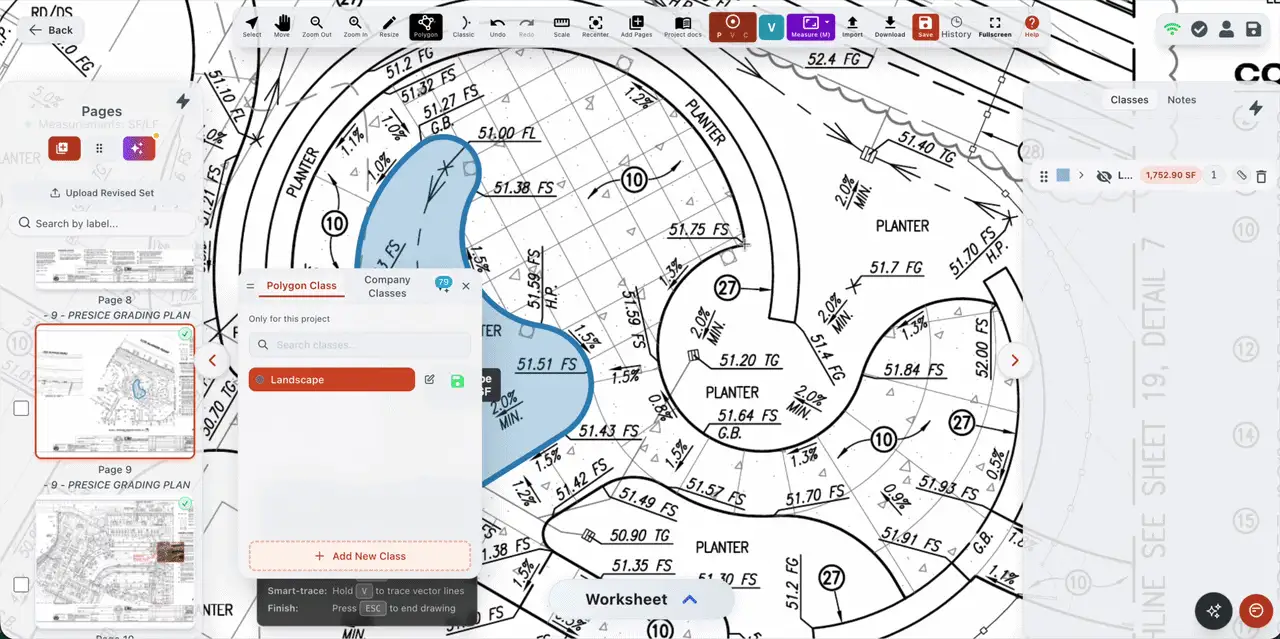
Task: Switch to Company Classes tab
Action: point(387,286)
